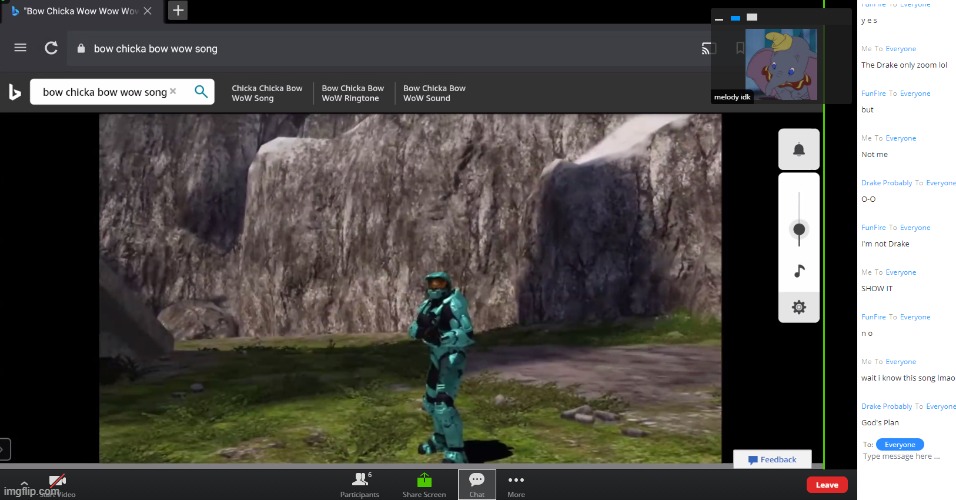Open the browser hamburger menu

click(20, 48)
